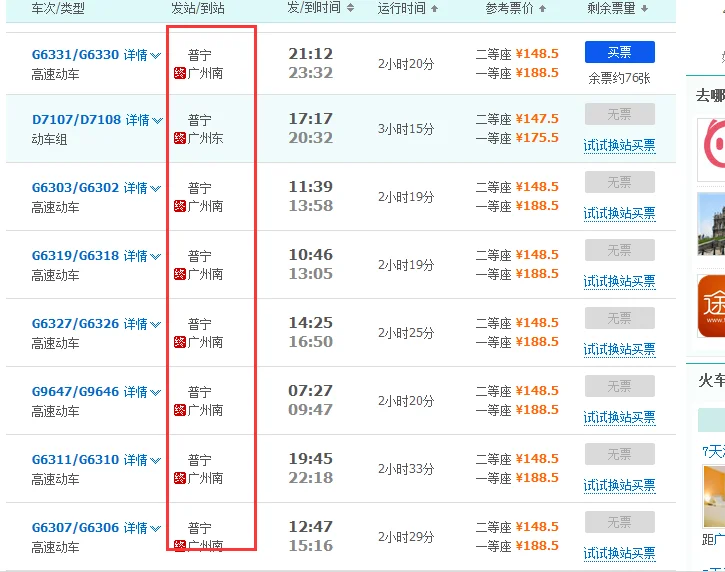Expand 详情 for train G6311/G6310
725x572 pixels.
(x=142, y=460)
